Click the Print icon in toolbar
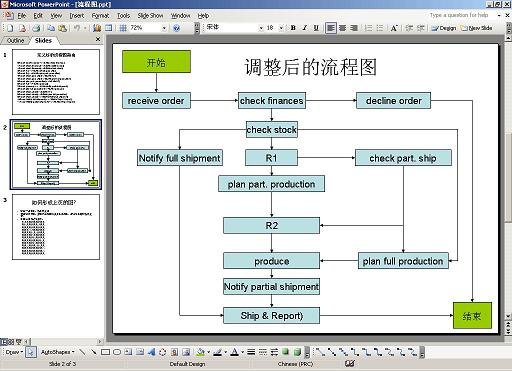512x371 pixels. click(36, 28)
